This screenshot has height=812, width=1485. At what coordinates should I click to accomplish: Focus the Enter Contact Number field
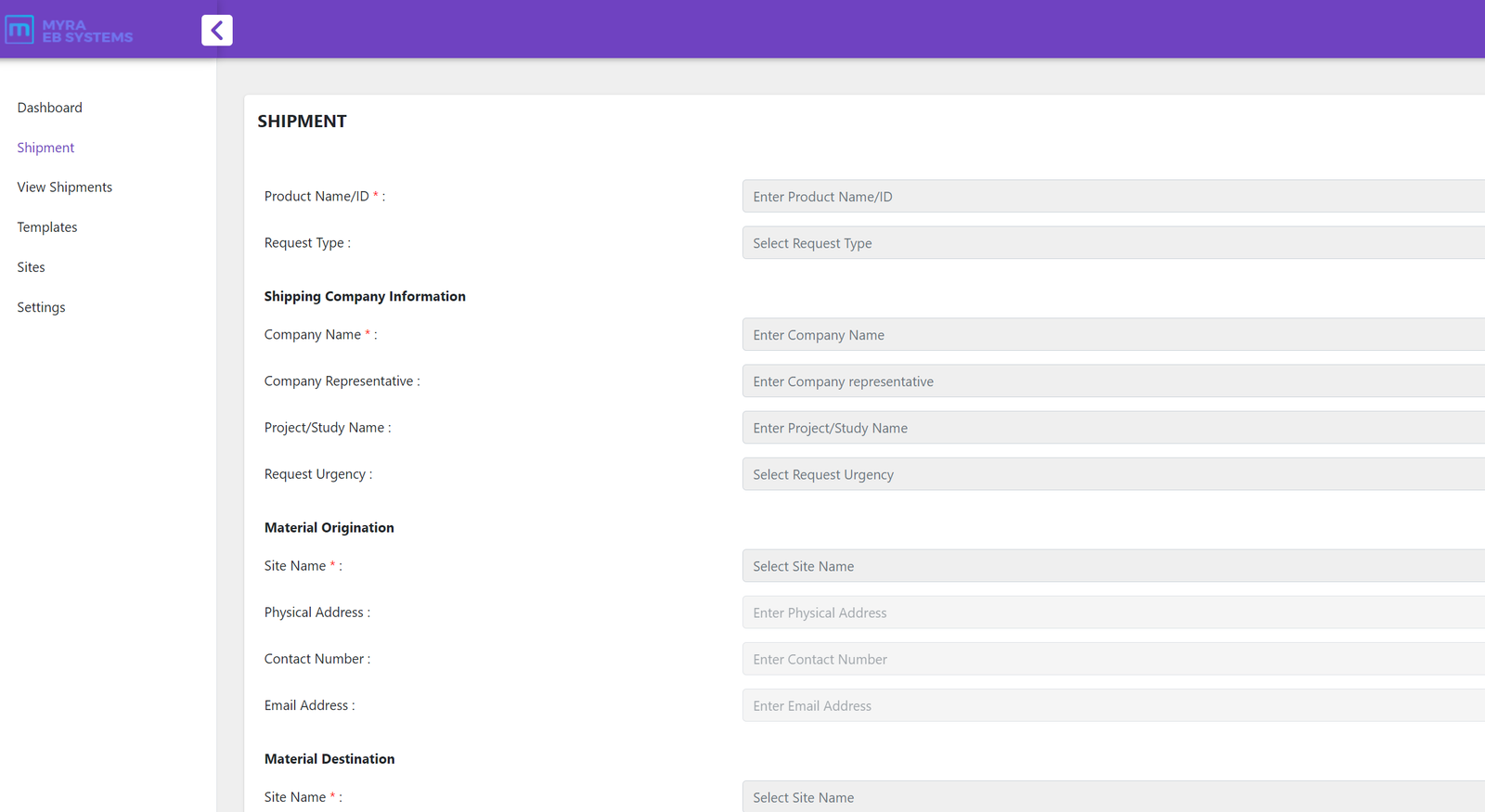point(1114,659)
